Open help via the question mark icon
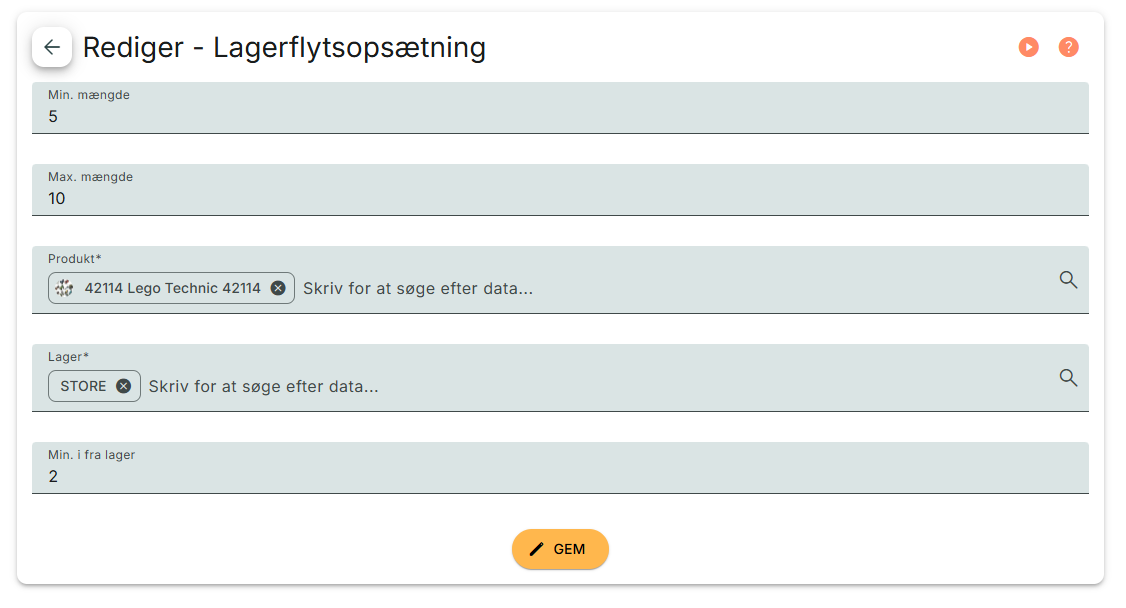Screen dimensions: 1126x608 pyautogui.click(x=1068, y=47)
